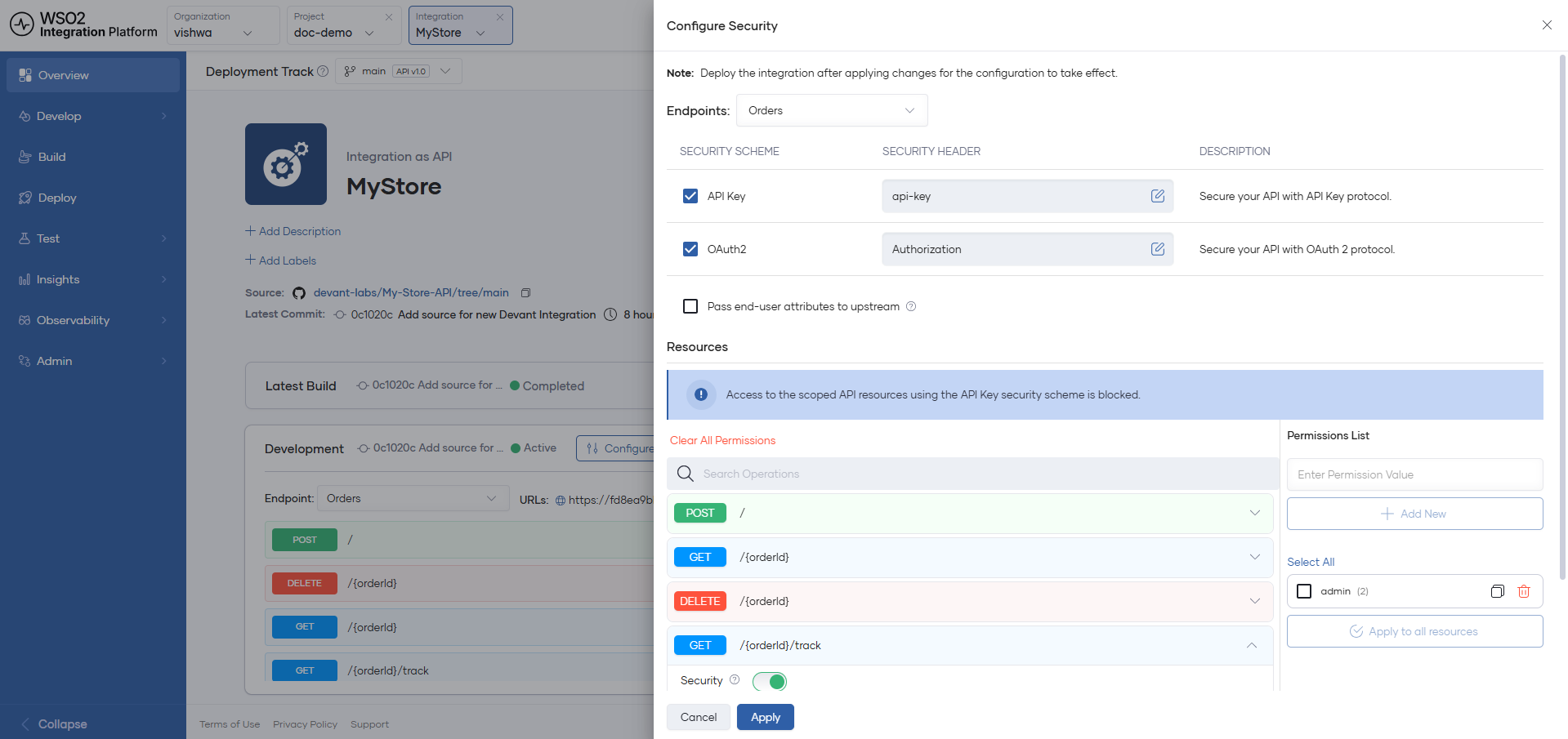Open the Build sidebar item
The image size is (1568, 739).
(x=93, y=157)
